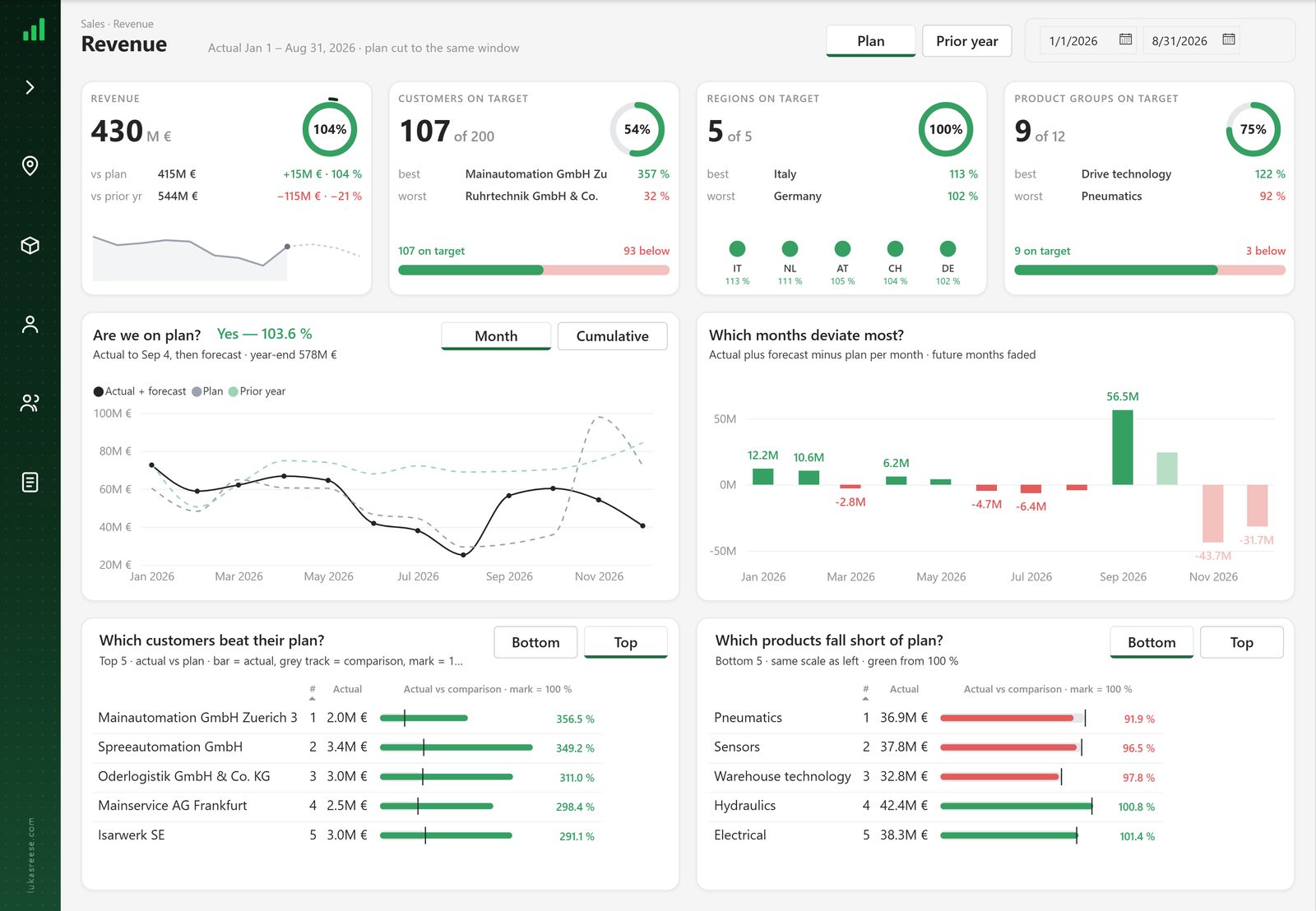Click the product groups on target progress bar
This screenshot has height=911, width=1316.
pyautogui.click(x=1150, y=270)
